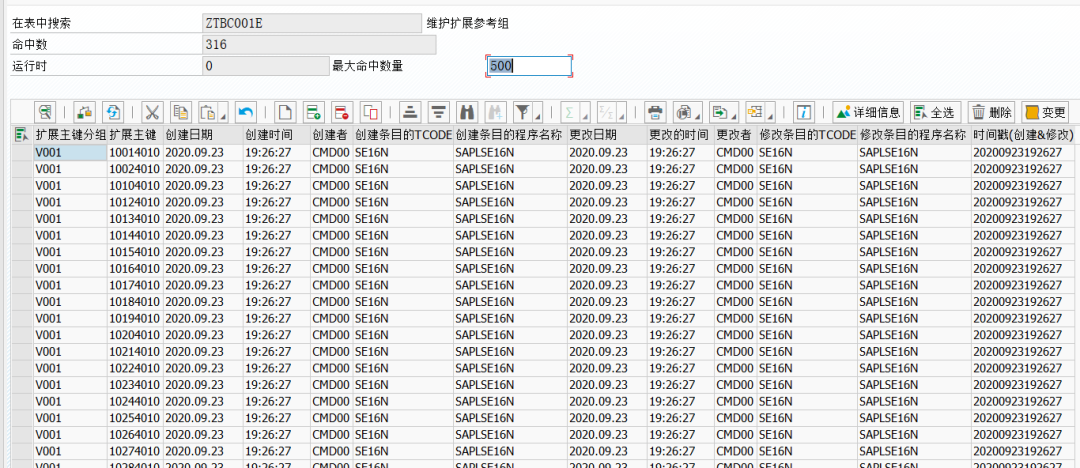Click the Check Entries toolbar icon
Viewport: 1080px width, 468px height.
[x=83, y=112]
